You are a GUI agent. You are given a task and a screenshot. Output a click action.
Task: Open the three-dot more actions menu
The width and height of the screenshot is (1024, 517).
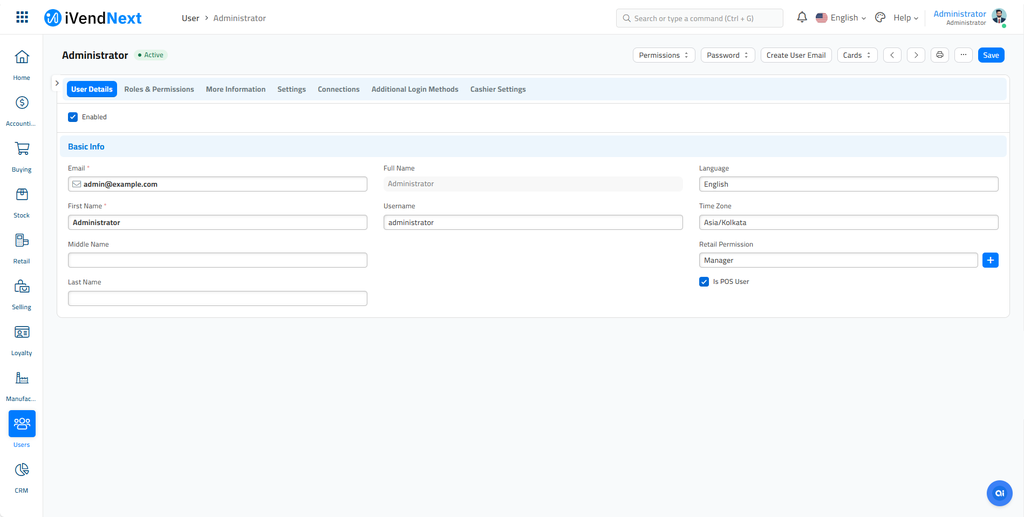(x=963, y=55)
